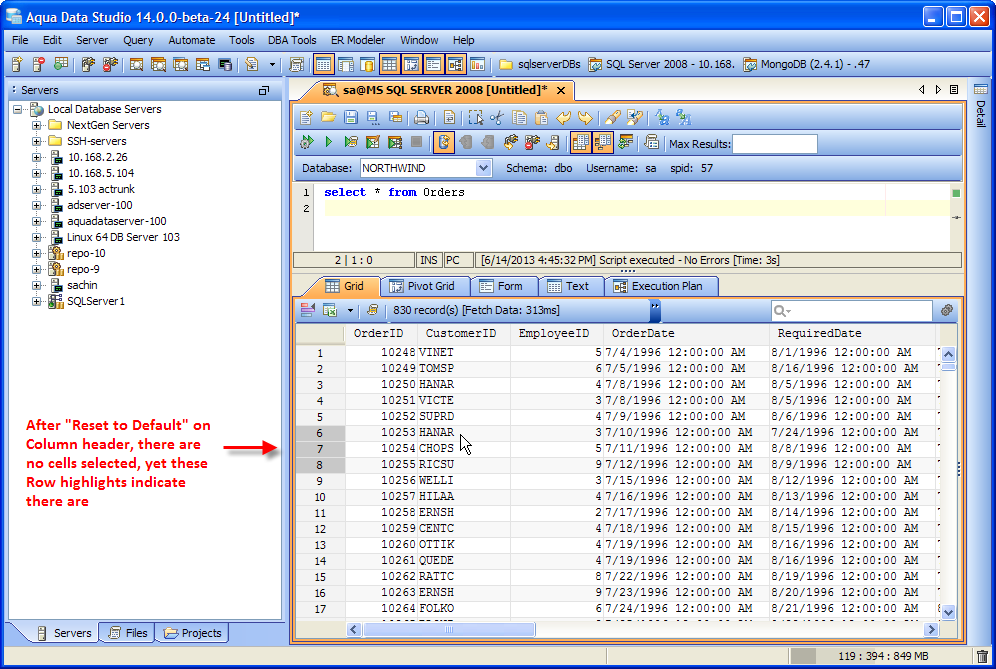This screenshot has width=996, height=669.
Task: Click the Excel export icon in grid toolbar
Action: [330, 310]
